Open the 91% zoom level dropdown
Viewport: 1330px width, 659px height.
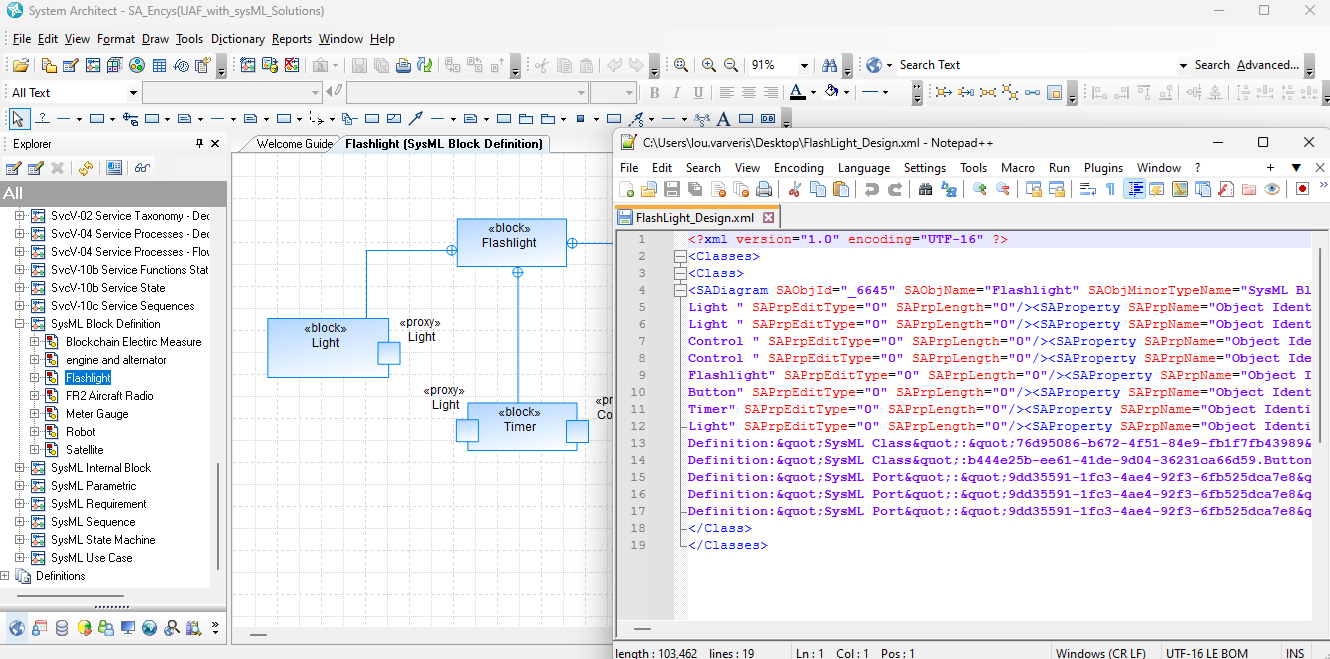coord(804,65)
